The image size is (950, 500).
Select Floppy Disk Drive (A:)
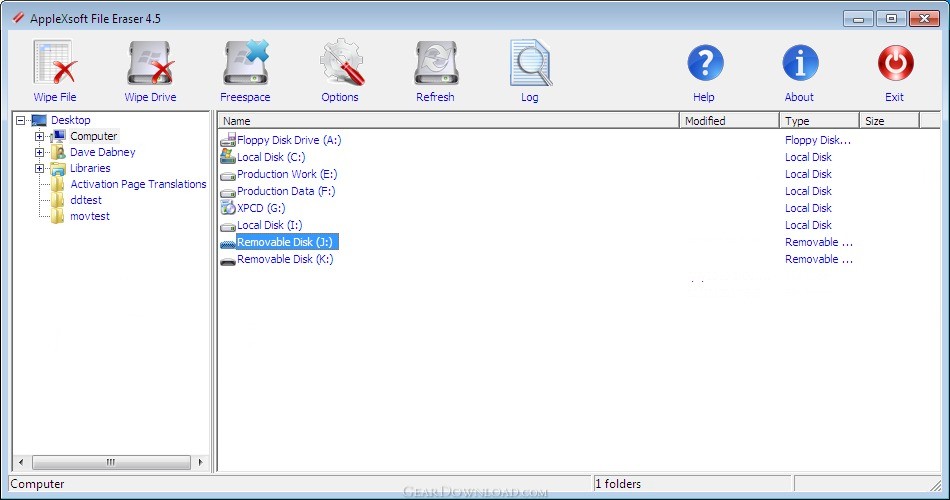tap(289, 140)
